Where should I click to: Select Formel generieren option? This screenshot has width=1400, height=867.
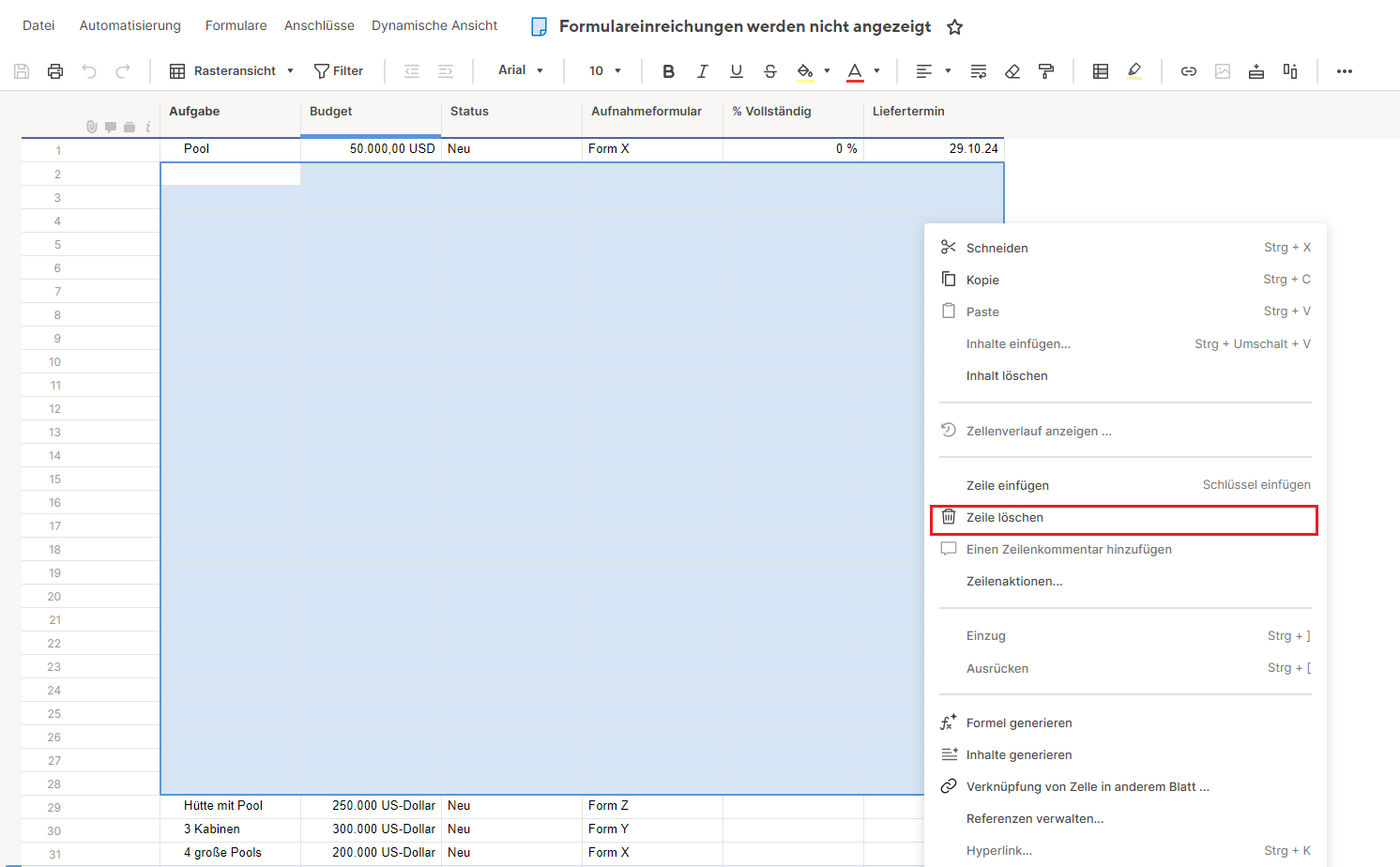1126,722
